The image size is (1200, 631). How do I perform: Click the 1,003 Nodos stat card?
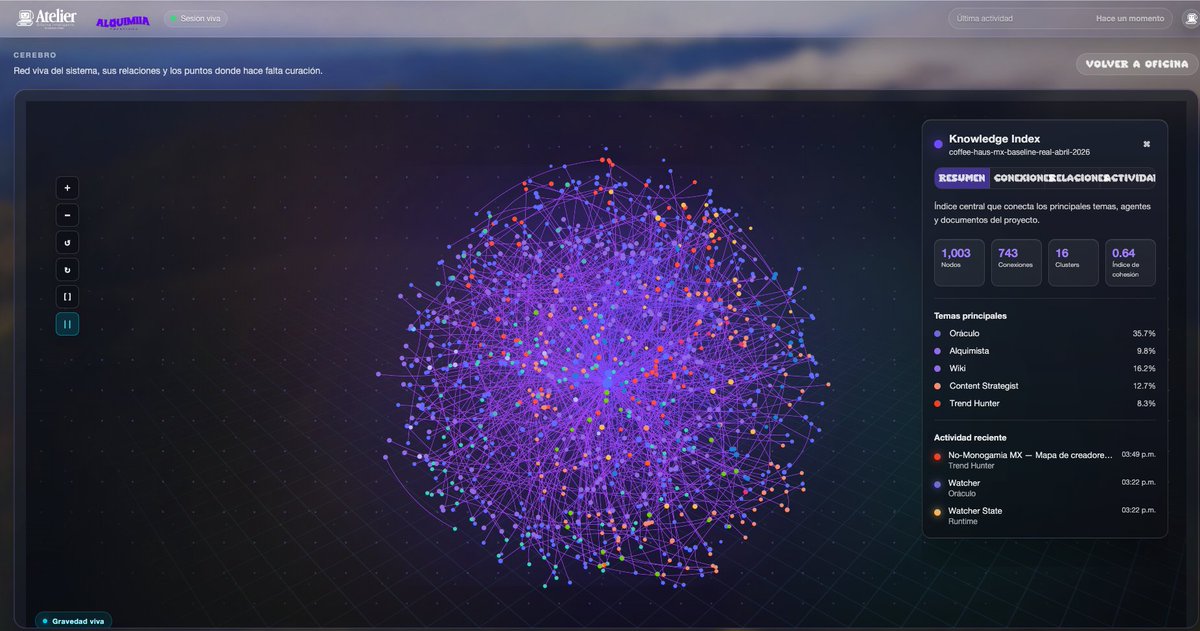tap(959, 262)
